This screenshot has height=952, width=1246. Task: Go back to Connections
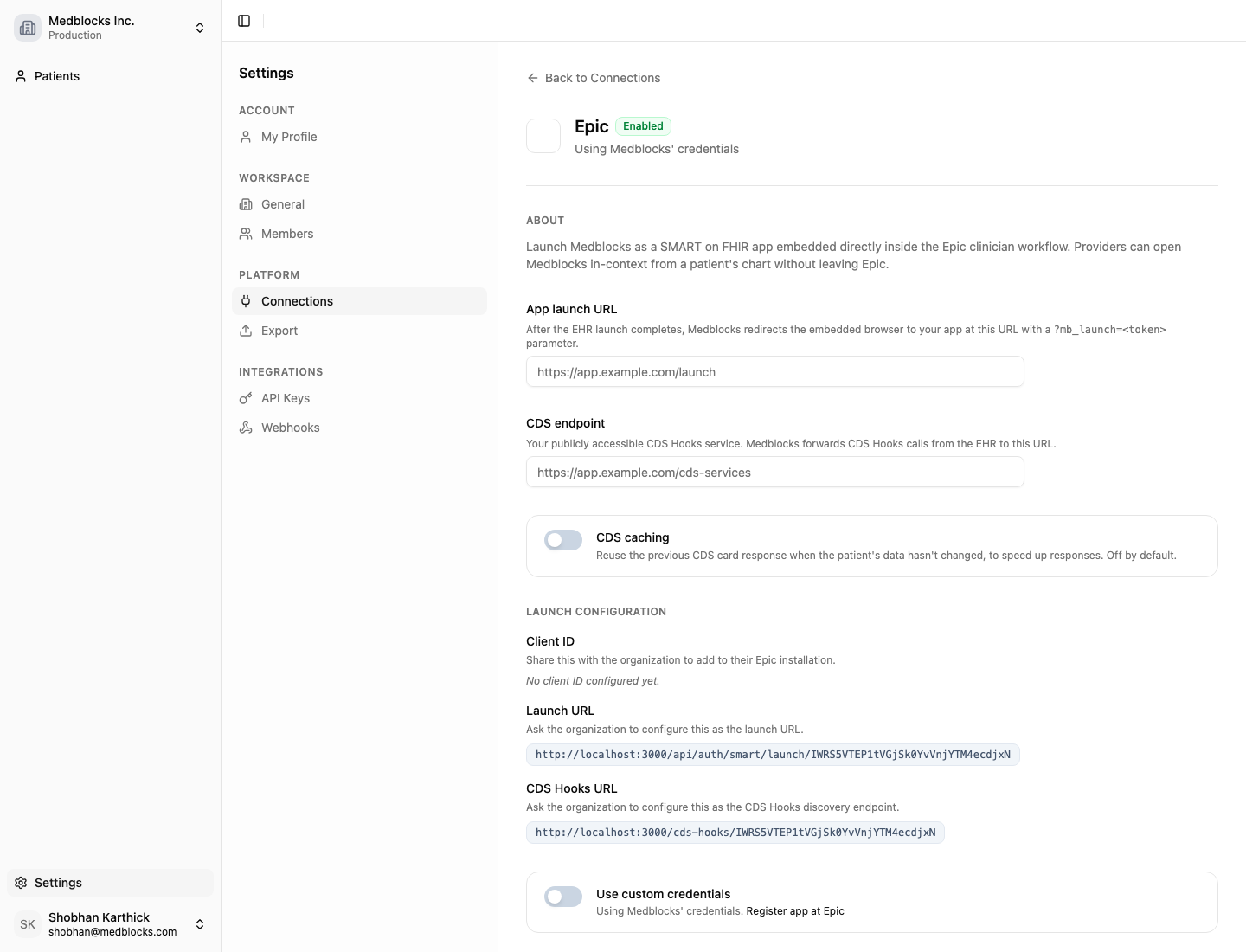[x=594, y=78]
